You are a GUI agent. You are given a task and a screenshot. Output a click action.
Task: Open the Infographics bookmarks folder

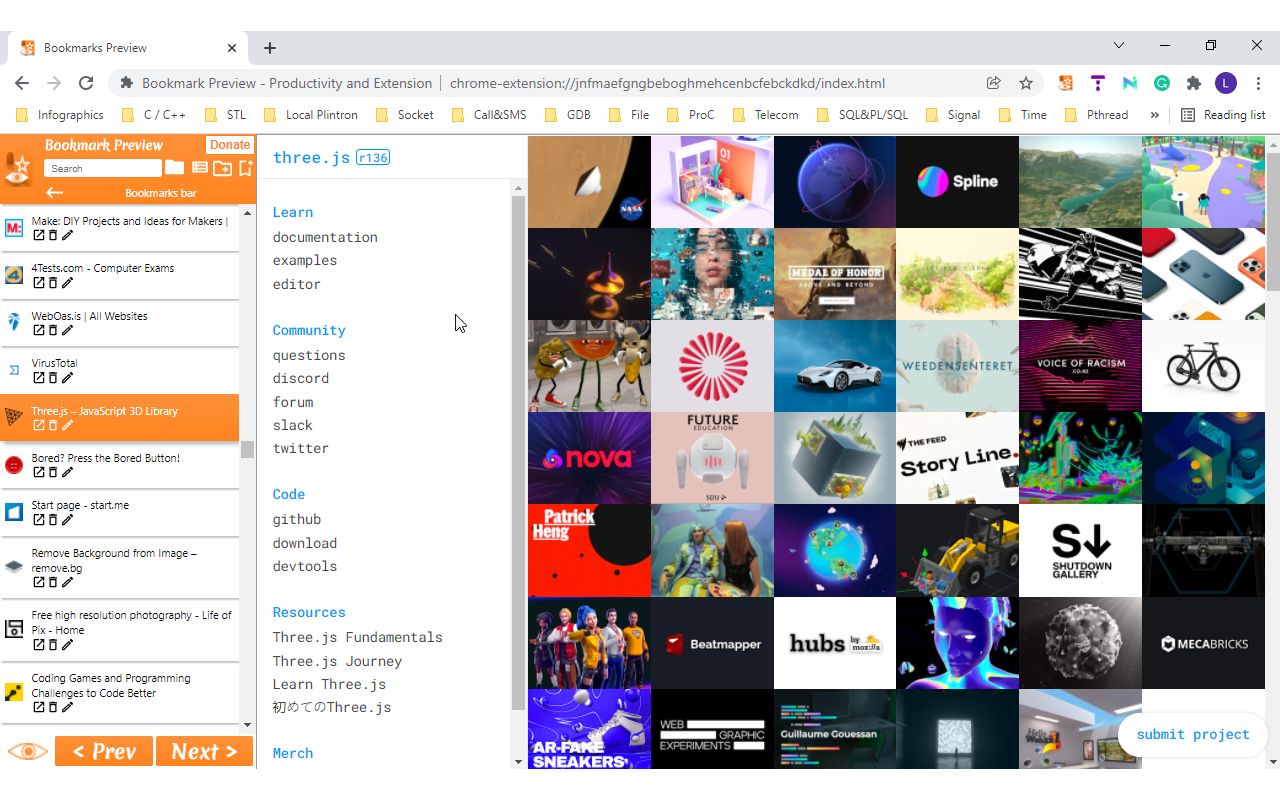61,115
